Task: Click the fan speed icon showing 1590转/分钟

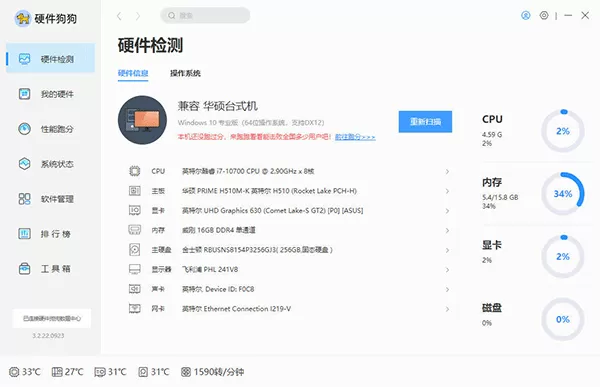Action: (x=186, y=372)
